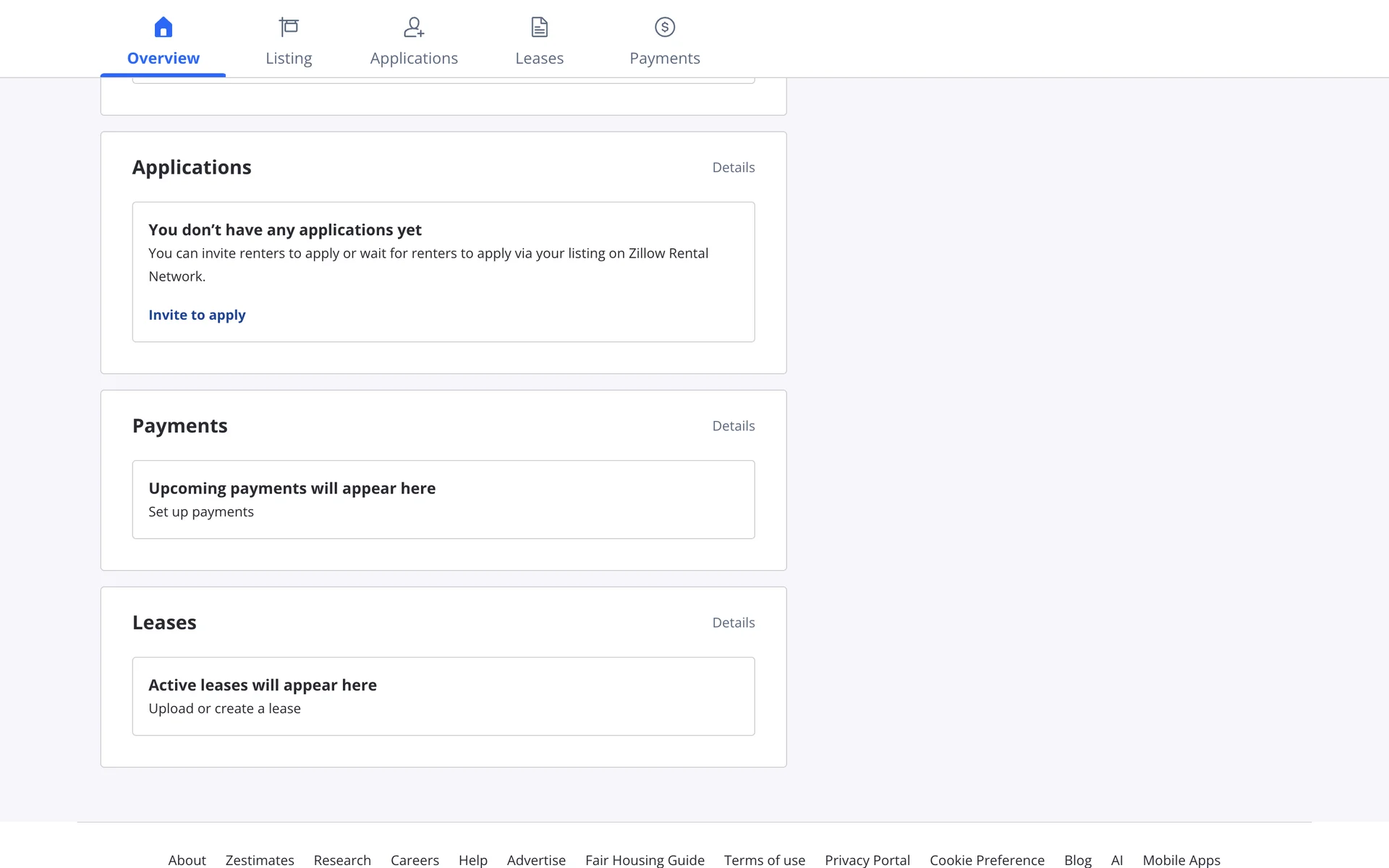
Task: Select the Payments tab label
Action: point(665,58)
